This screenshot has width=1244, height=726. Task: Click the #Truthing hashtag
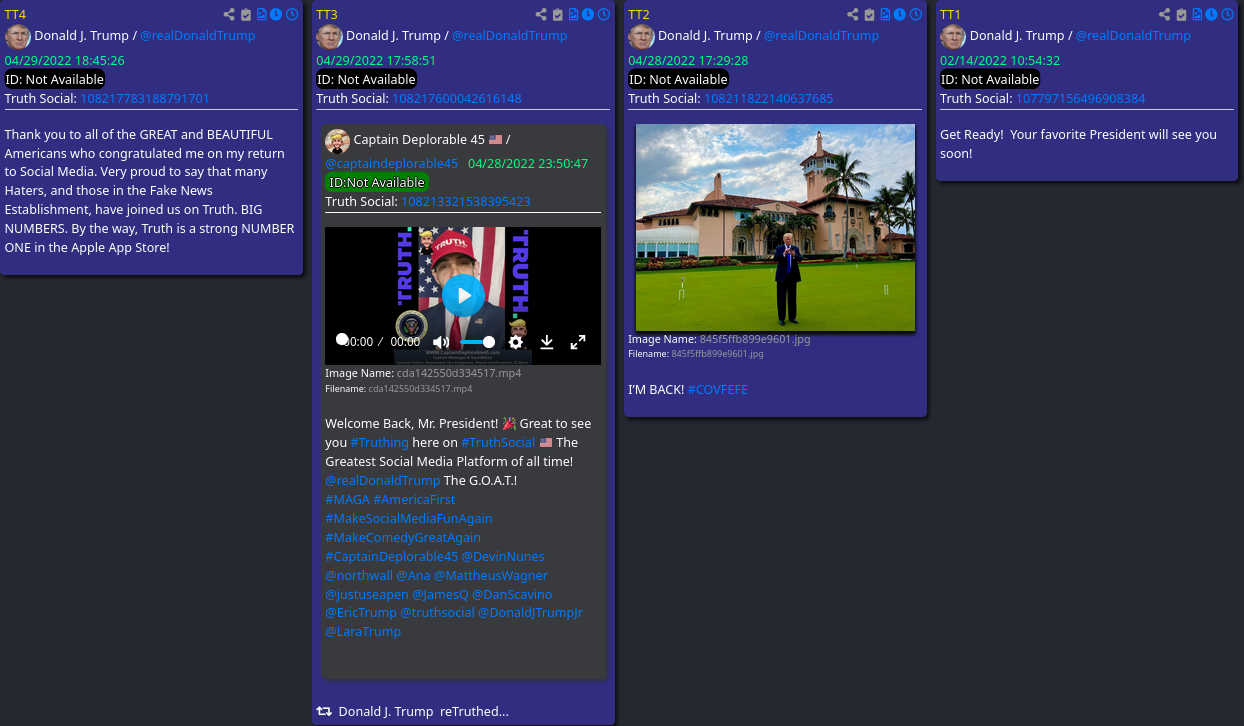point(380,443)
